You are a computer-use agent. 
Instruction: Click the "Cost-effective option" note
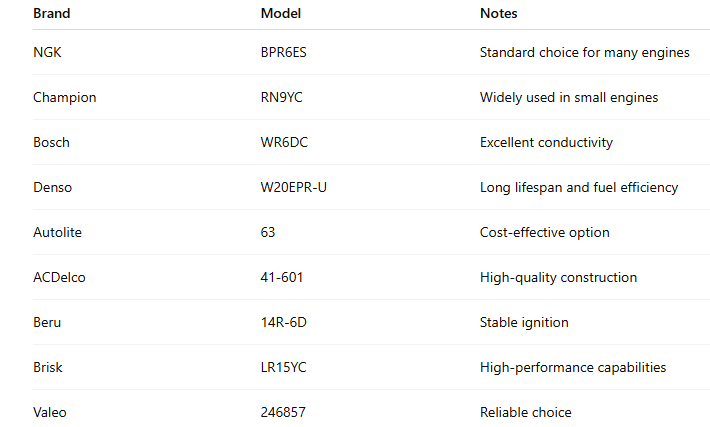[x=545, y=232]
